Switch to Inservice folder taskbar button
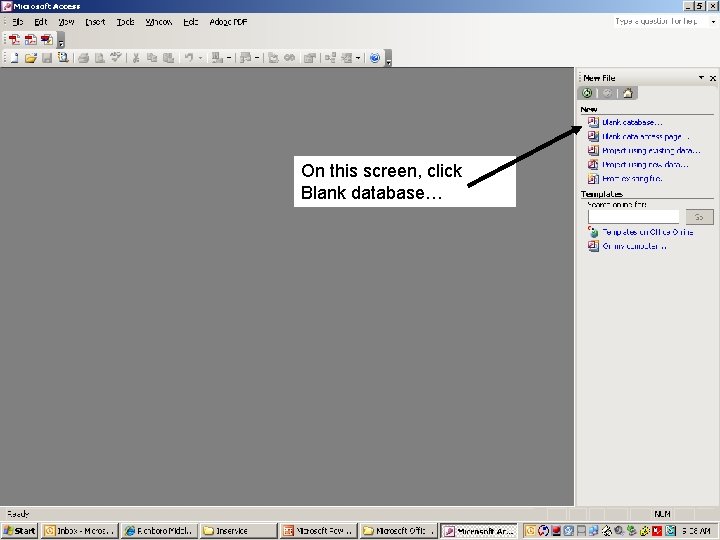This screenshot has width=720, height=540. point(238,531)
